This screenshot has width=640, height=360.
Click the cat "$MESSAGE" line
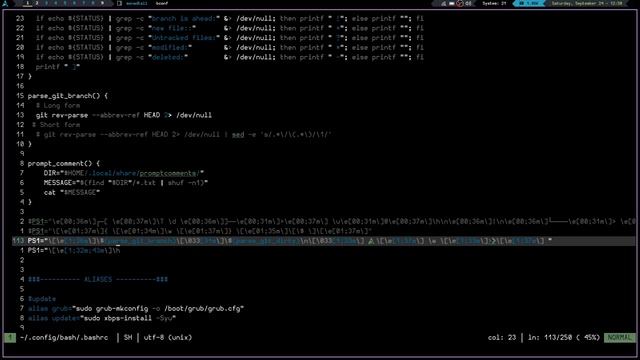(x=72, y=193)
